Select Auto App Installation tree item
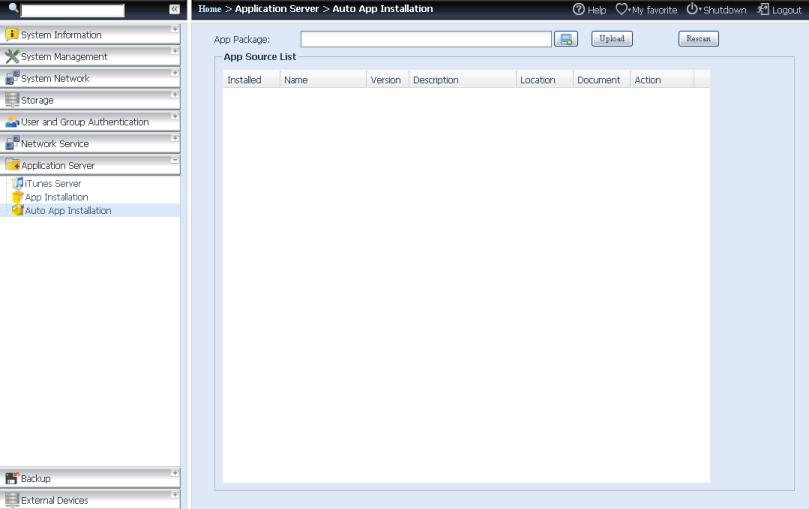 68,210
